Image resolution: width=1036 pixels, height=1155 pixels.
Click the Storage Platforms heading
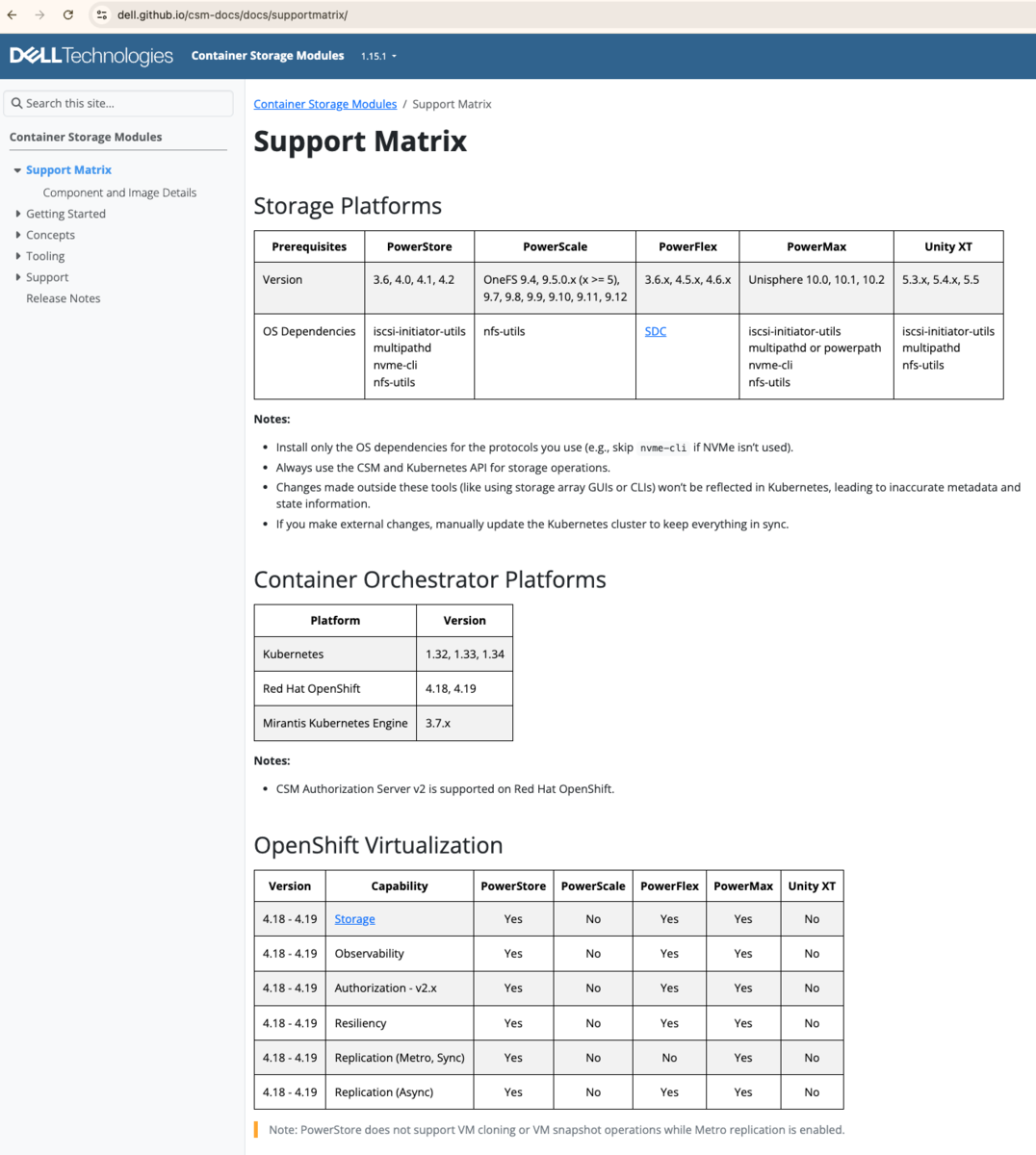click(x=348, y=206)
